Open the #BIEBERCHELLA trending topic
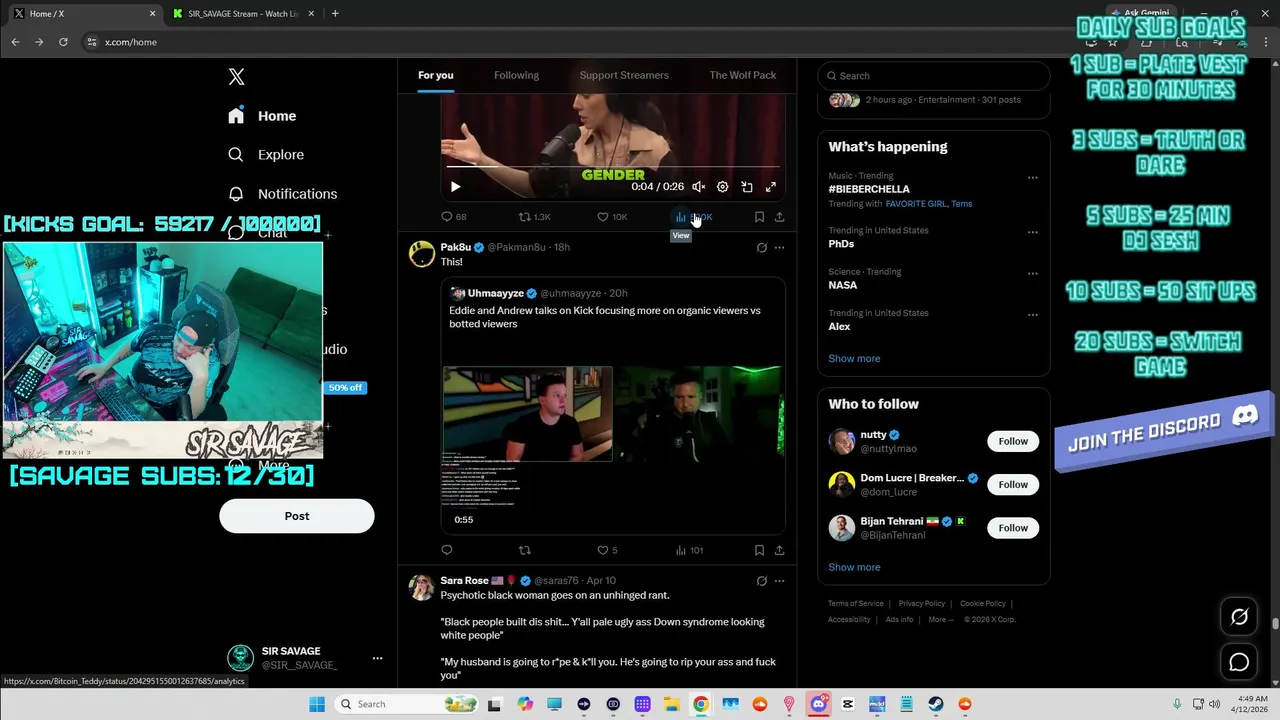Viewport: 1280px width, 720px height. (x=869, y=189)
